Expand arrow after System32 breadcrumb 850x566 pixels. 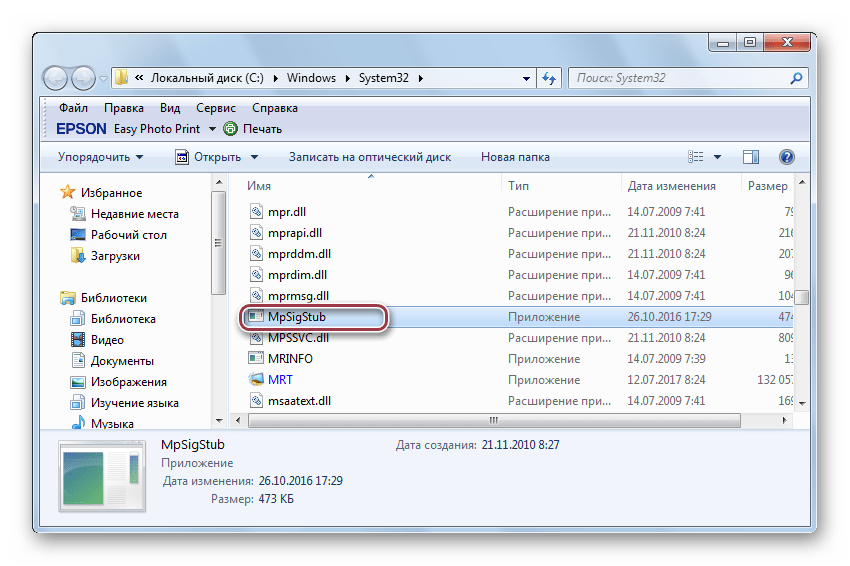coord(420,79)
